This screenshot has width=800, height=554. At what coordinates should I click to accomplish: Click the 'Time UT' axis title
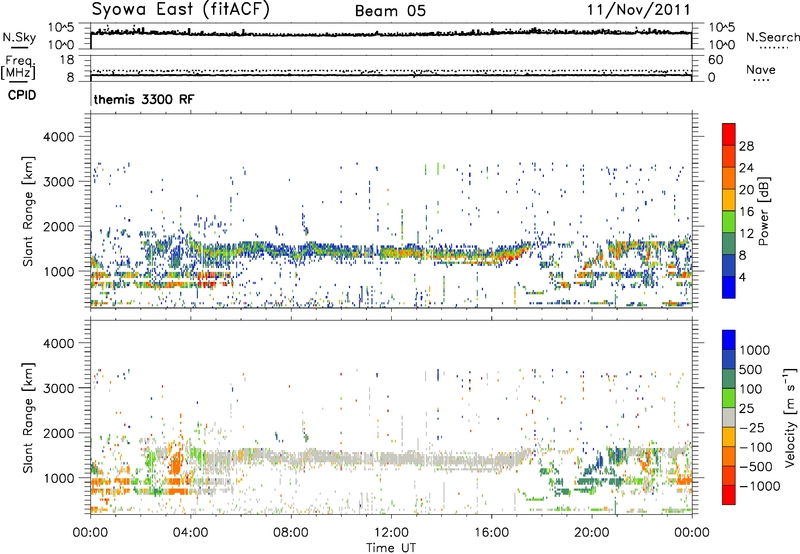[391, 548]
